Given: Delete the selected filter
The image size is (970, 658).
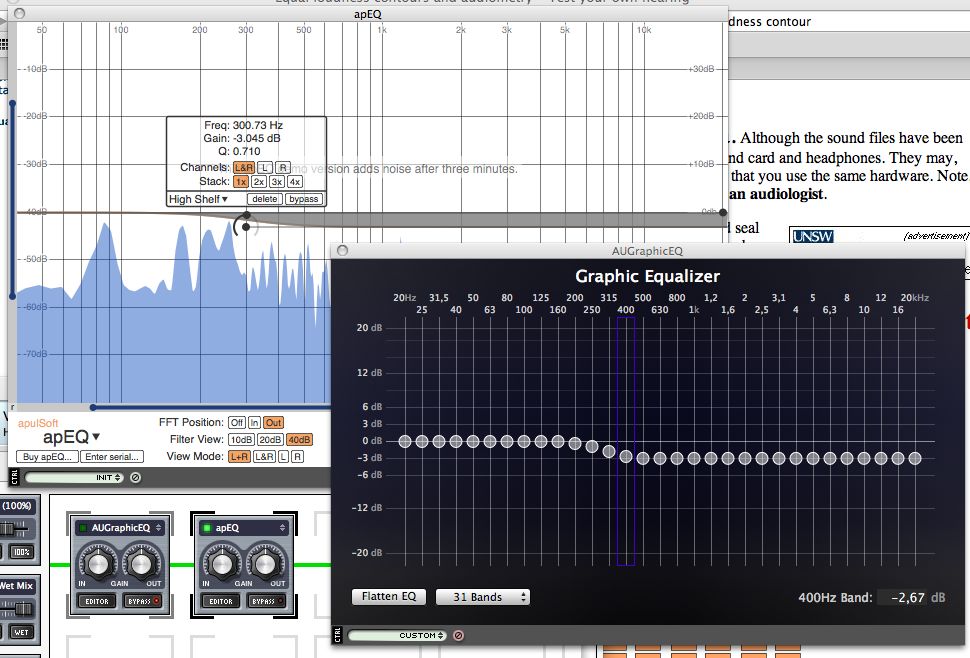Looking at the screenshot, I should click(265, 199).
